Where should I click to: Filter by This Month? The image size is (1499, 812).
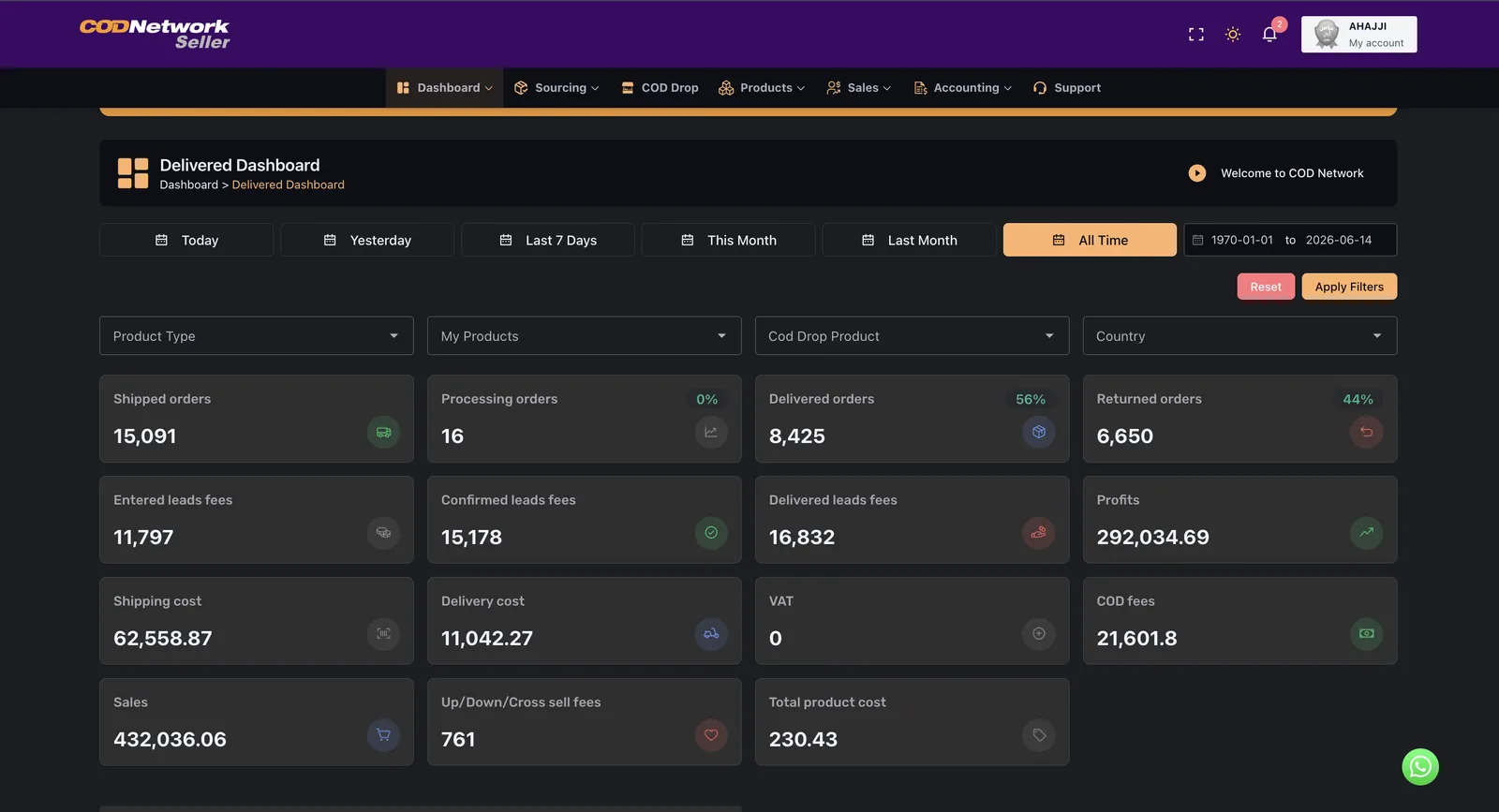point(728,240)
